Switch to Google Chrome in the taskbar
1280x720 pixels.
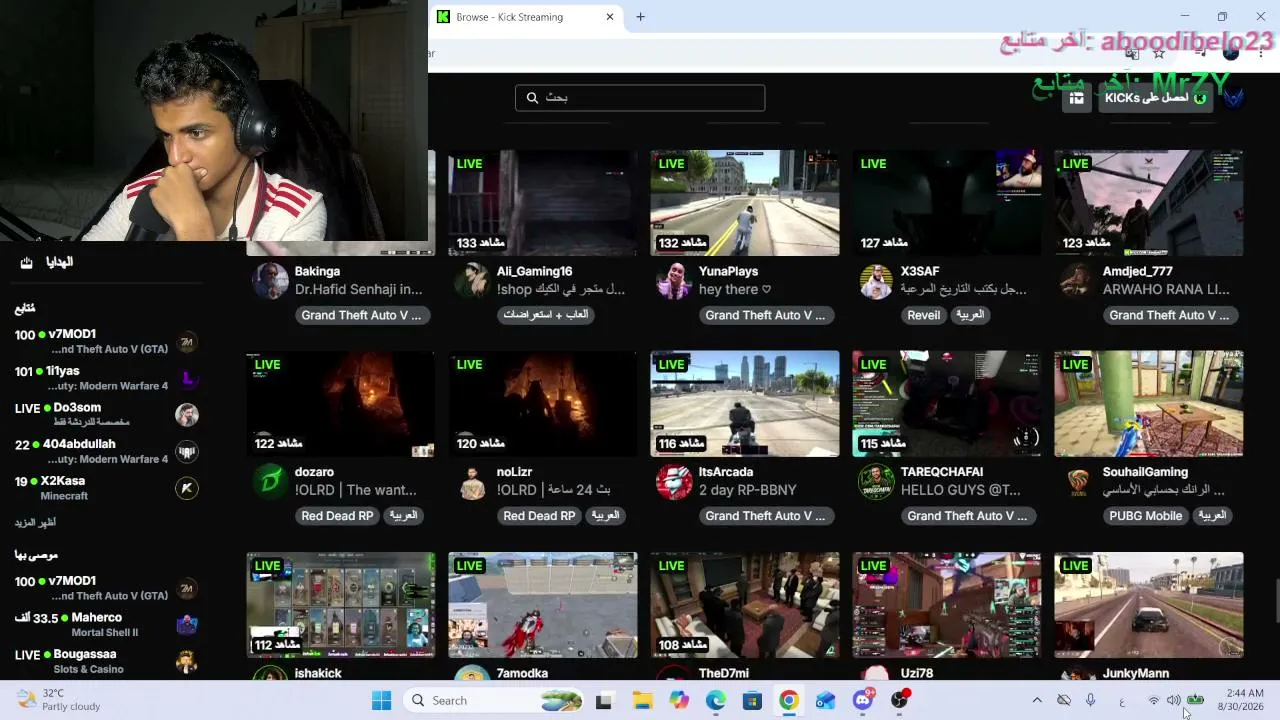tap(789, 701)
